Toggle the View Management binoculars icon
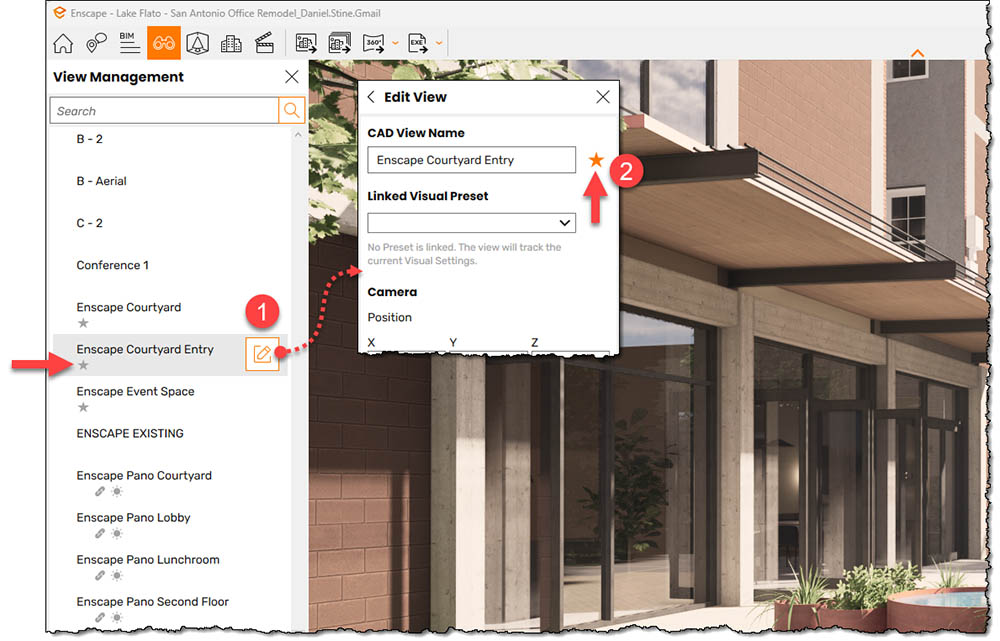This screenshot has height=641, width=1000. point(164,43)
